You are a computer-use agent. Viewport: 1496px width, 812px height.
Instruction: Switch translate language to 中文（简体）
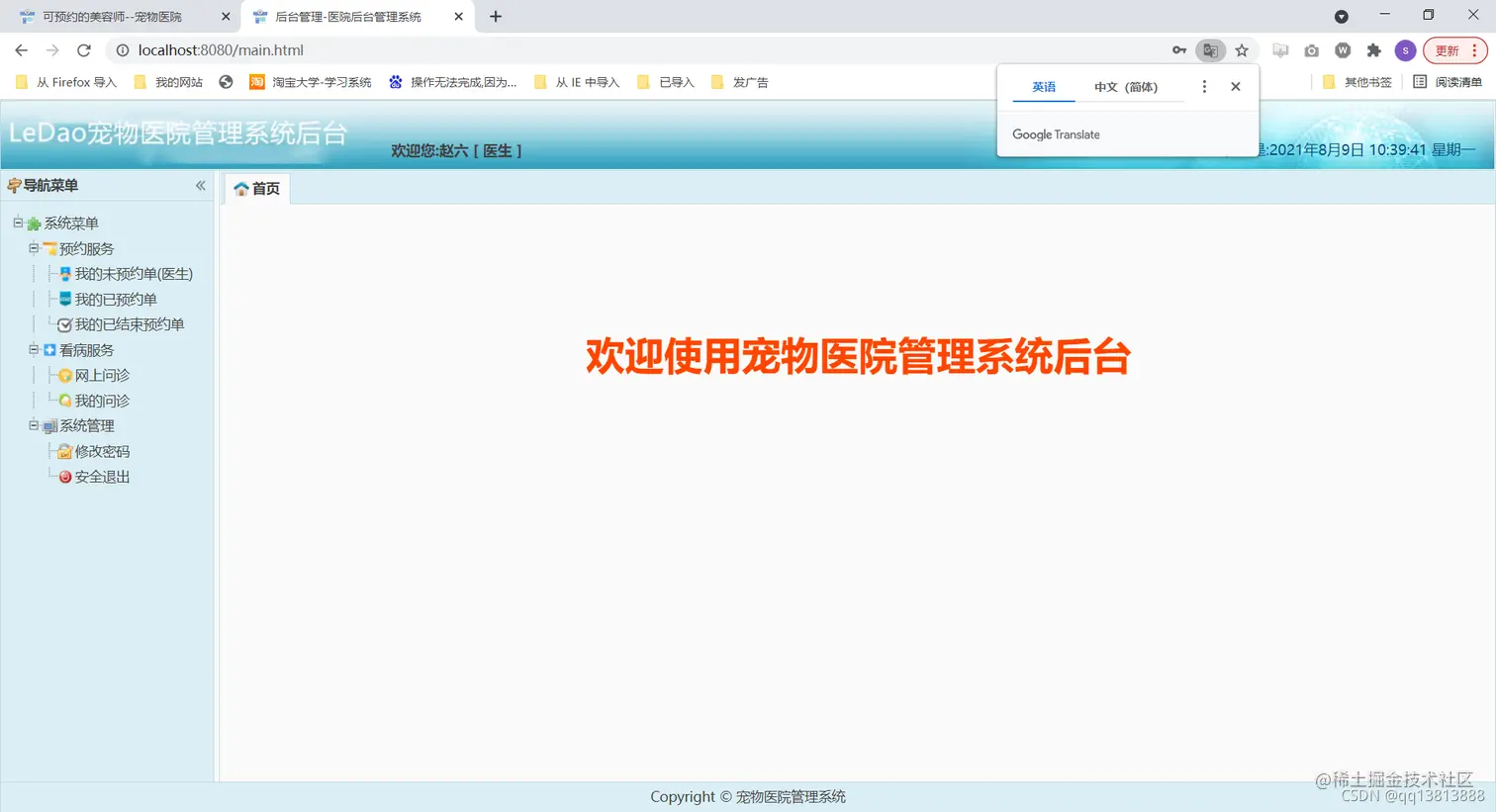(x=1126, y=87)
